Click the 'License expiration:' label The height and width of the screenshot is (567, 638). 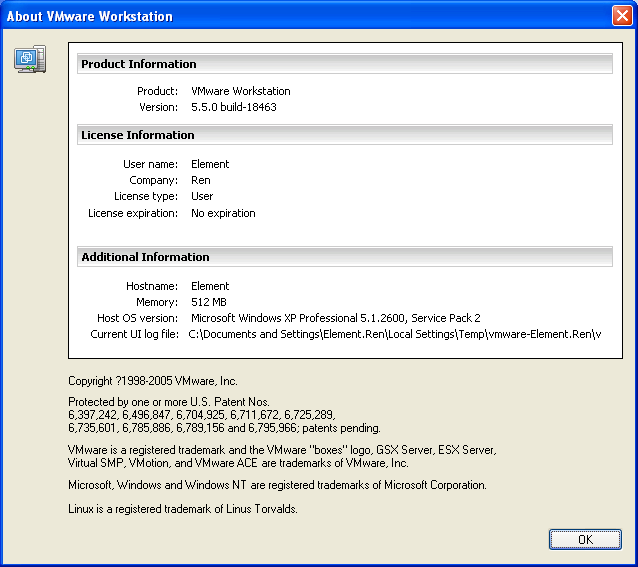point(133,213)
